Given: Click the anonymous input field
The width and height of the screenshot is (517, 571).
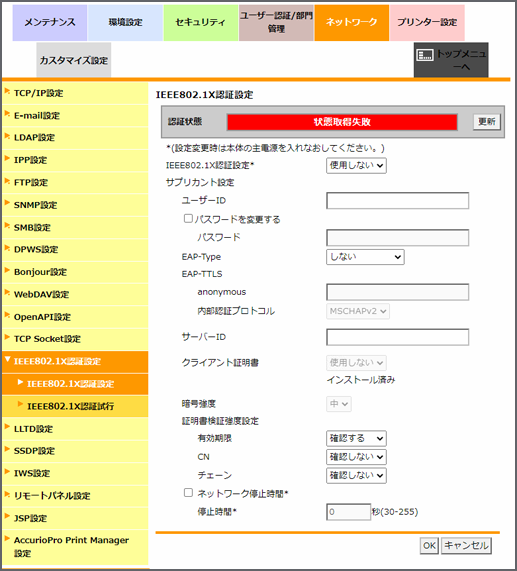Looking at the screenshot, I should click(x=398, y=292).
